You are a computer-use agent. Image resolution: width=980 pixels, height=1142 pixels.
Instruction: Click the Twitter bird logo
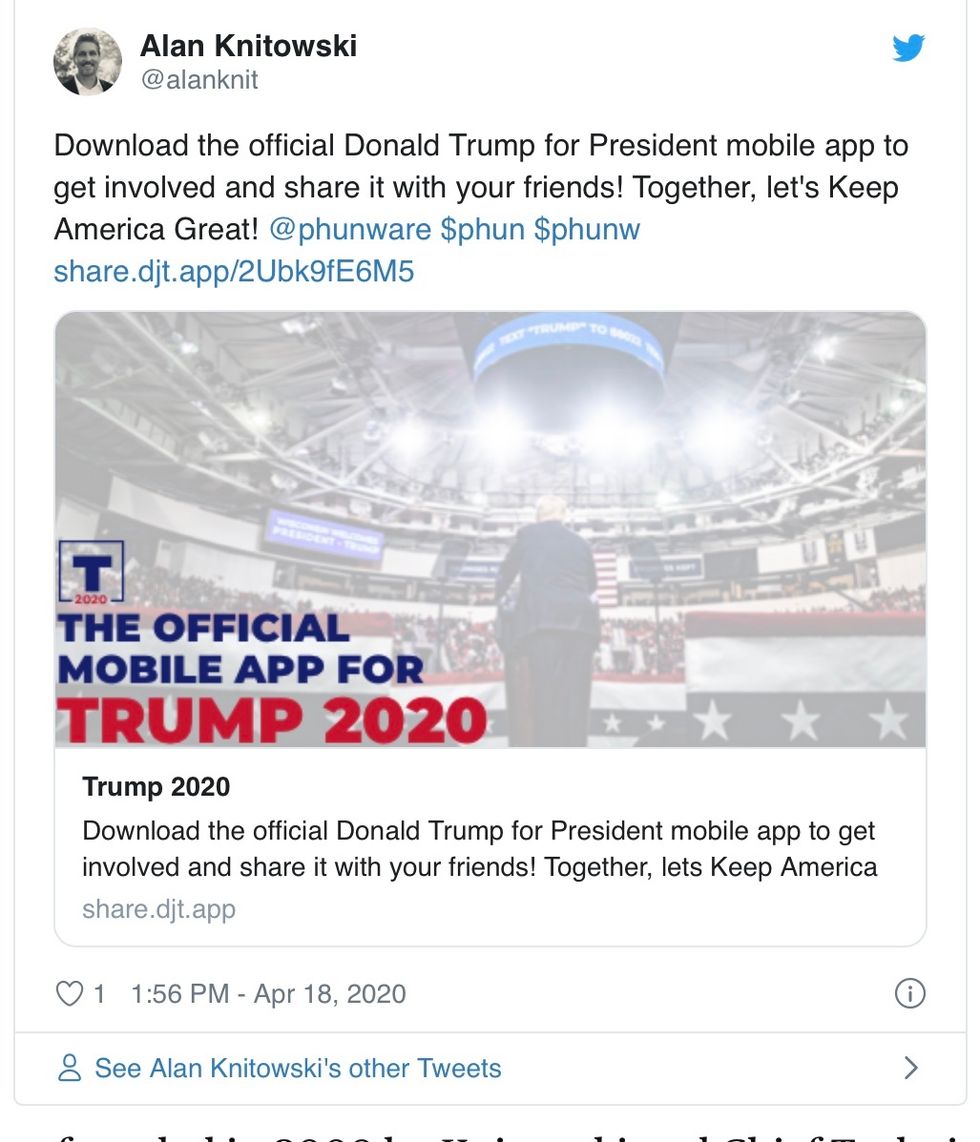(908, 47)
